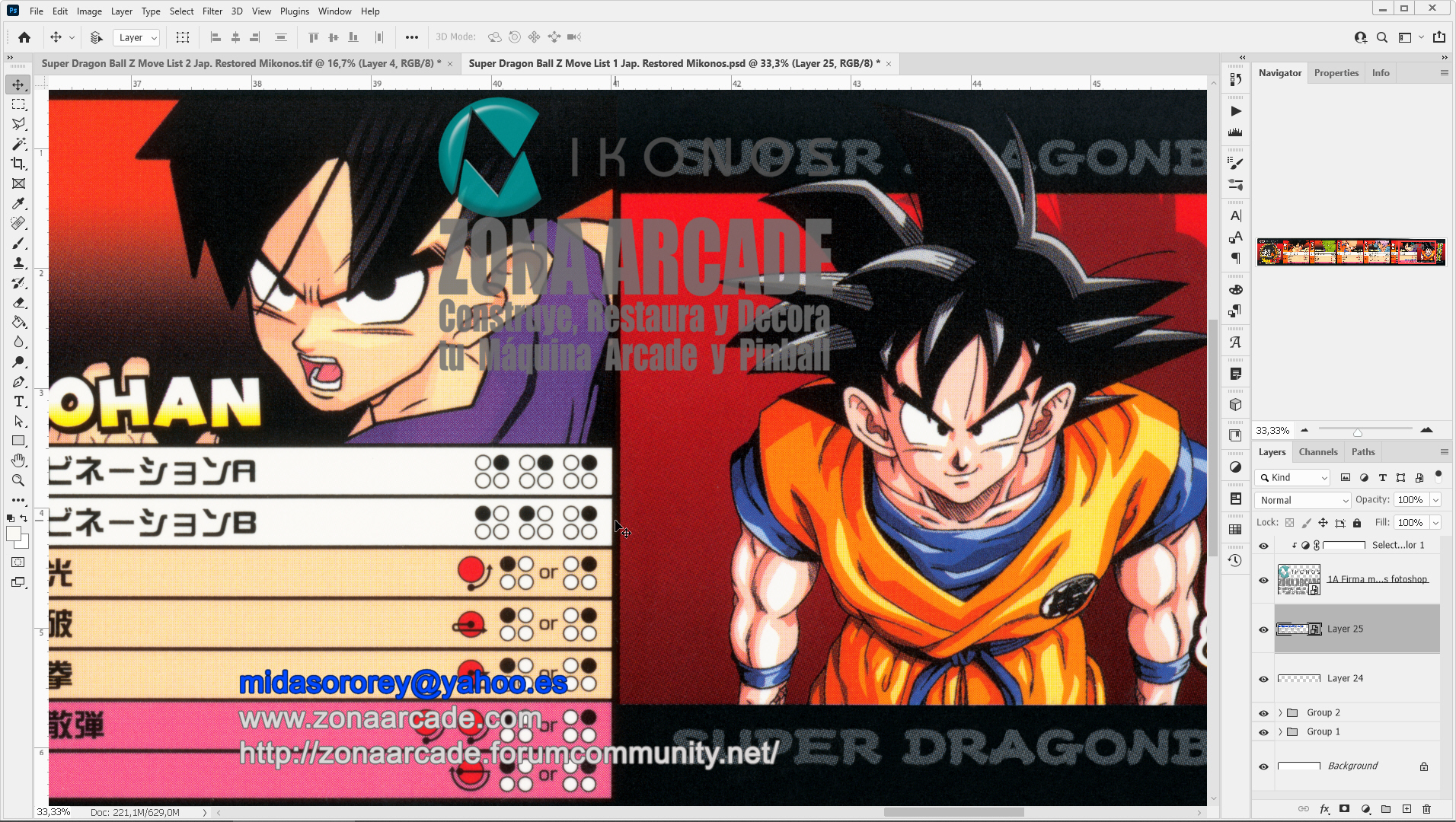The width and height of the screenshot is (1456, 822).
Task: Select the Clone Stamp tool
Action: point(18,263)
